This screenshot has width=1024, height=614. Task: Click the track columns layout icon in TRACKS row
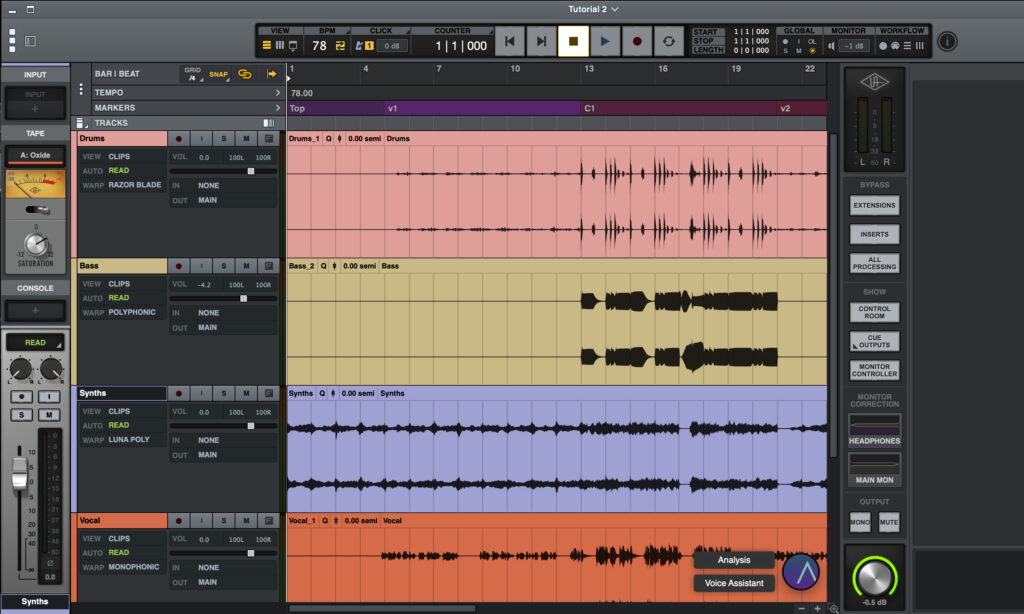pyautogui.click(x=268, y=123)
